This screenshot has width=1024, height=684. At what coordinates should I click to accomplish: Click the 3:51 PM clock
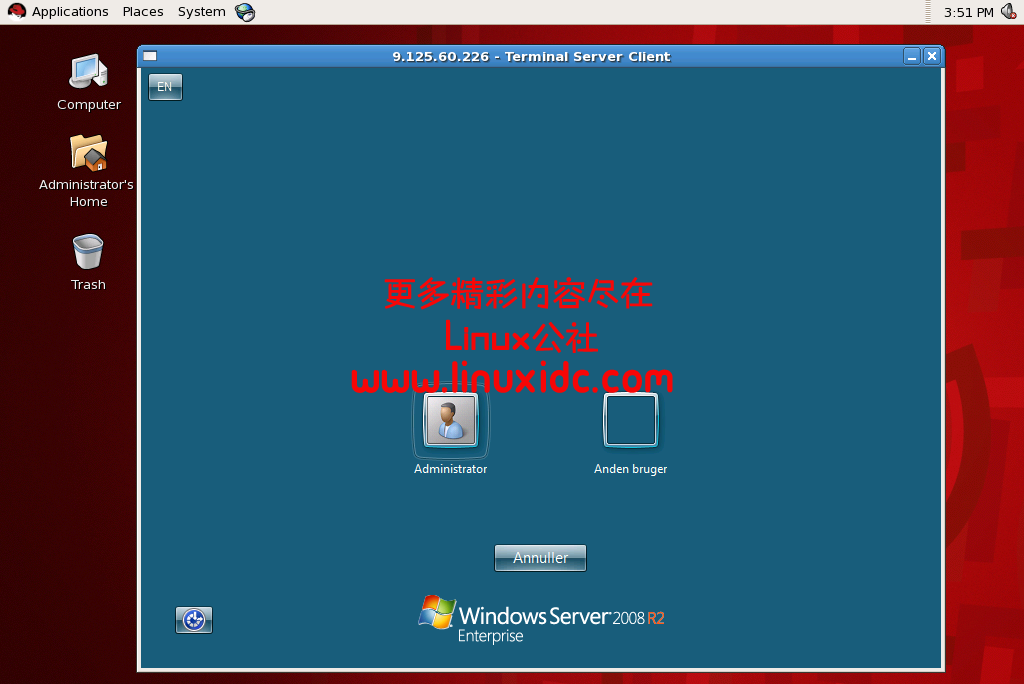(968, 12)
